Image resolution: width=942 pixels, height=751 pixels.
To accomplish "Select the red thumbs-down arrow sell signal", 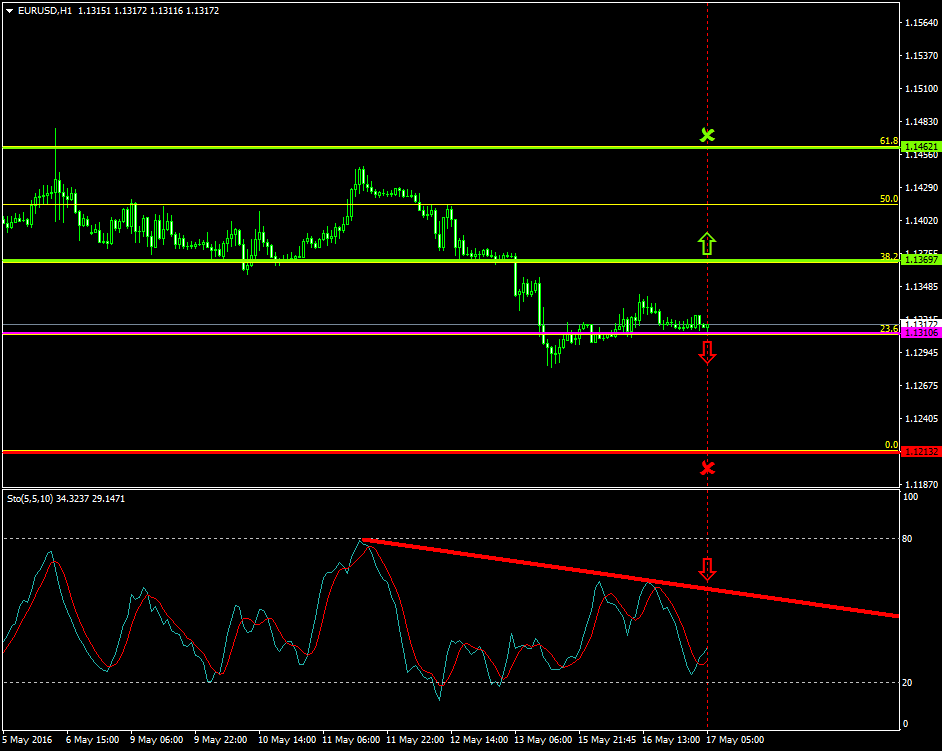I will point(708,351).
